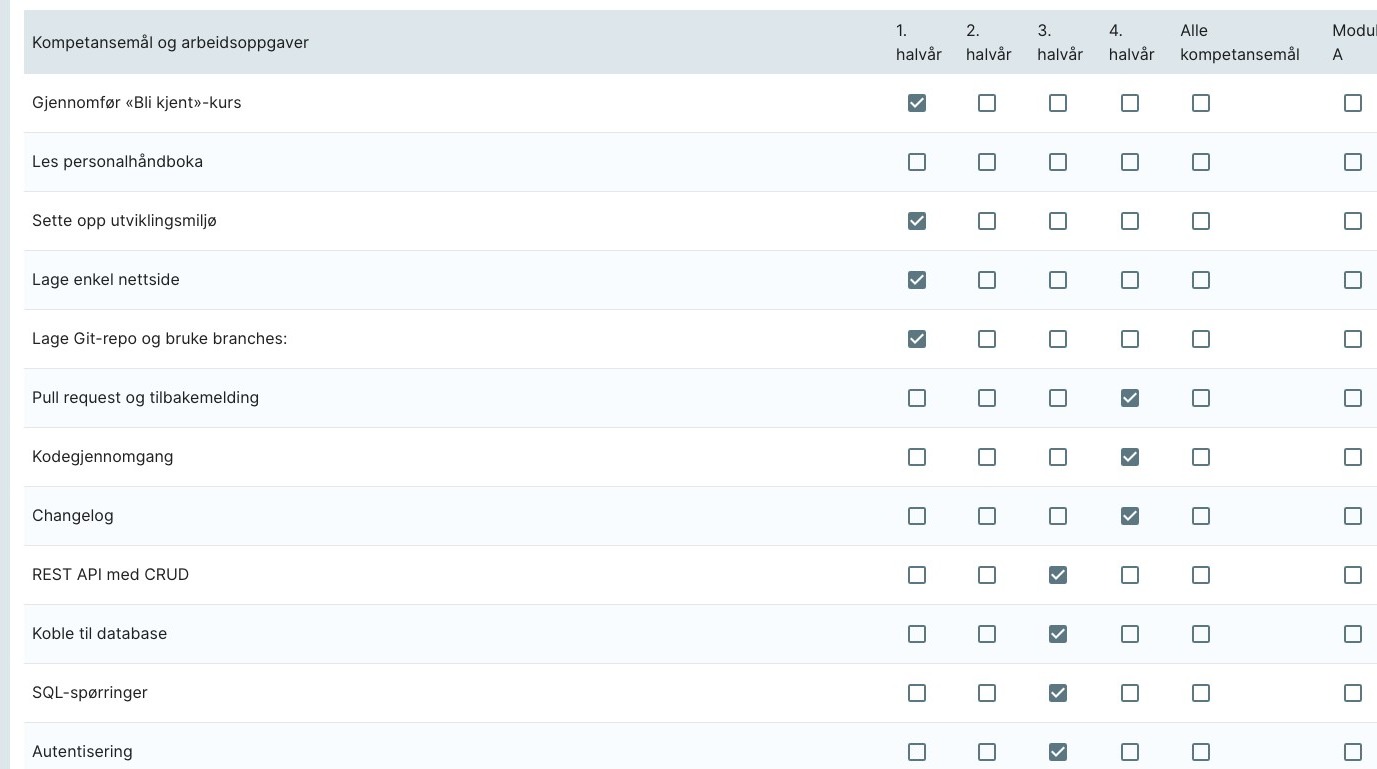The width and height of the screenshot is (1377, 769).
Task: Disable 4. halvår for Changelog
Action: (x=1130, y=516)
